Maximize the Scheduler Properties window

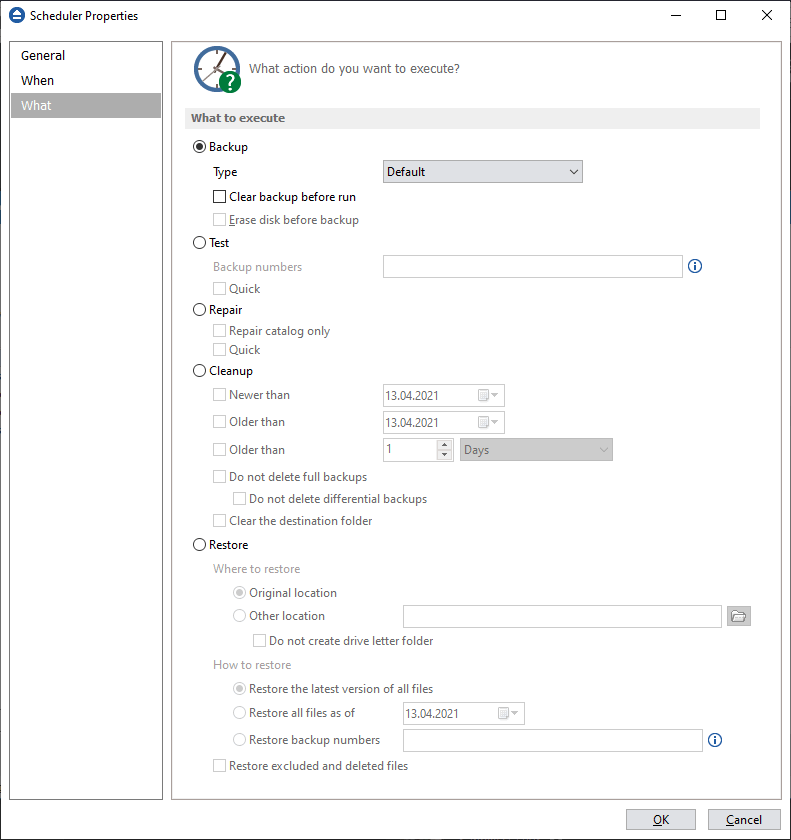721,15
